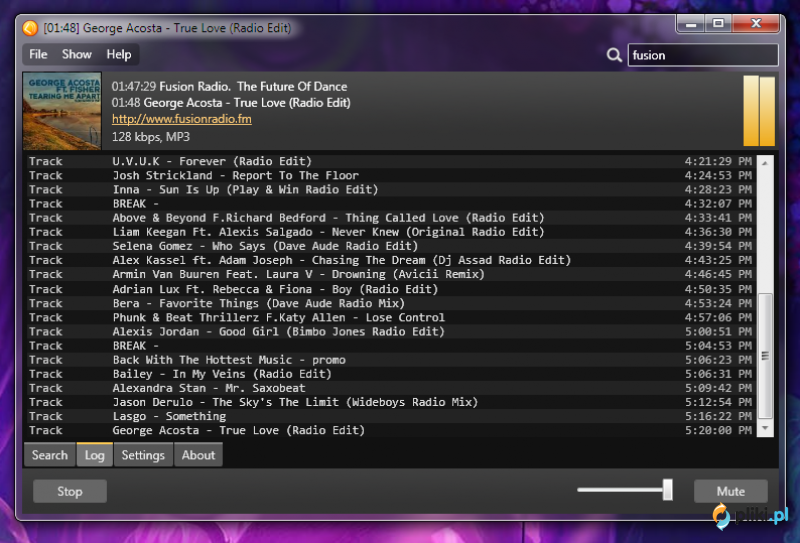Switch to the Search tab

[x=49, y=455]
